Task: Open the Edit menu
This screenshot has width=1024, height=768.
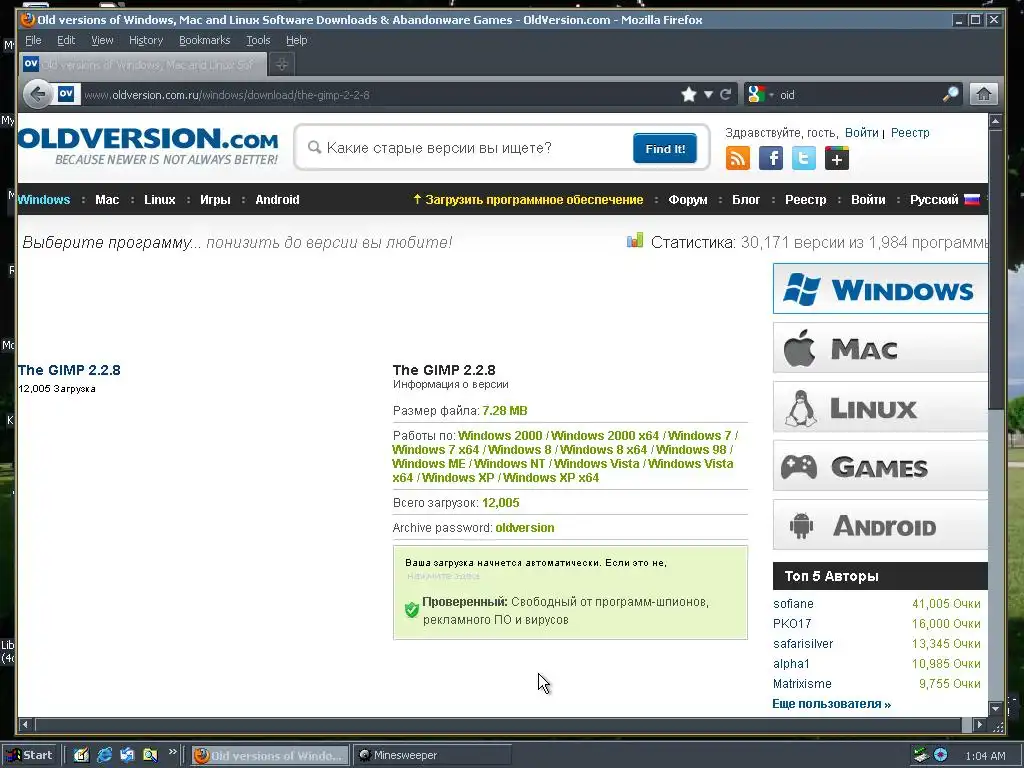Action: (66, 40)
